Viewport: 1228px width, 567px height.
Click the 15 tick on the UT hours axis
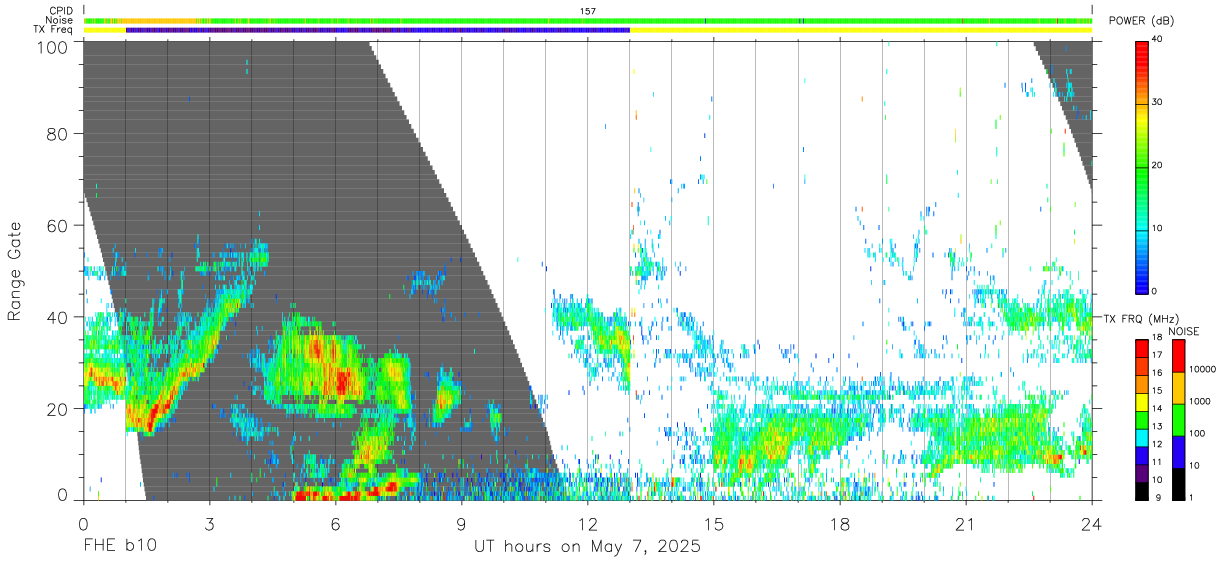(714, 524)
